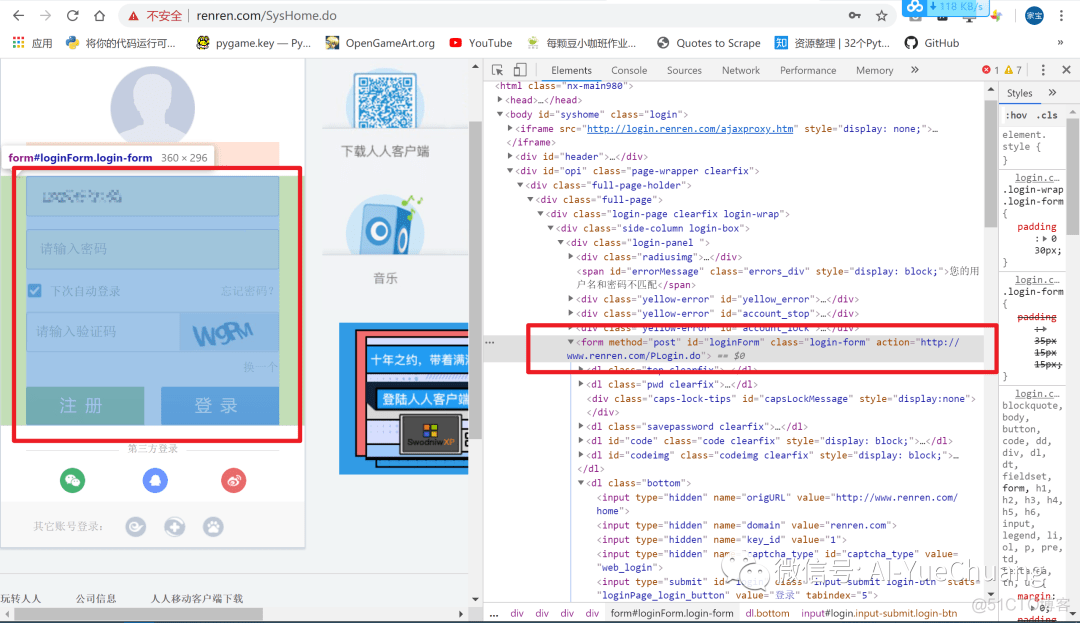Click the paw-shaped other-account login icon

click(213, 527)
